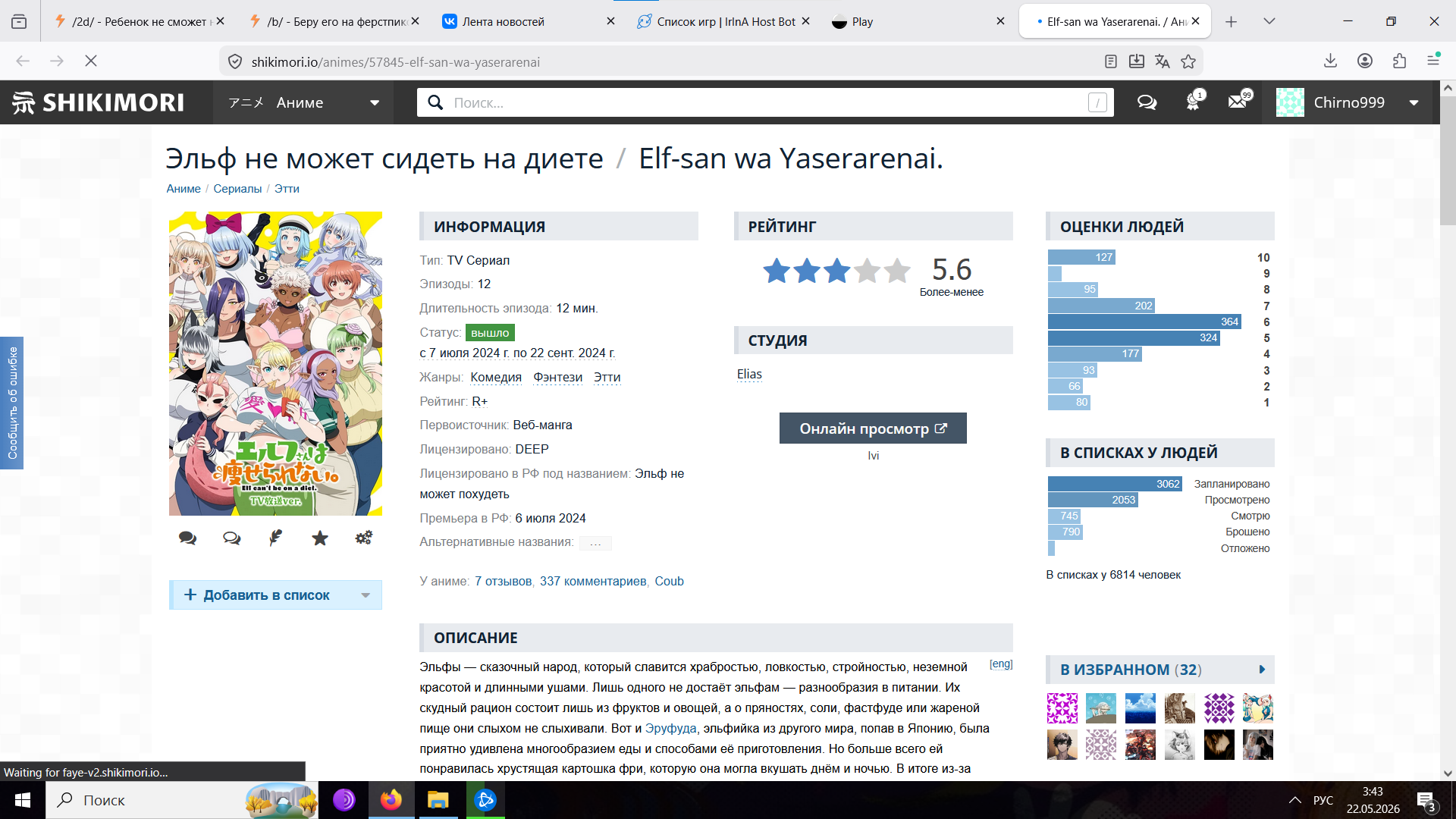Bookmark this page with the star icon
1456x819 pixels.
[1188, 61]
